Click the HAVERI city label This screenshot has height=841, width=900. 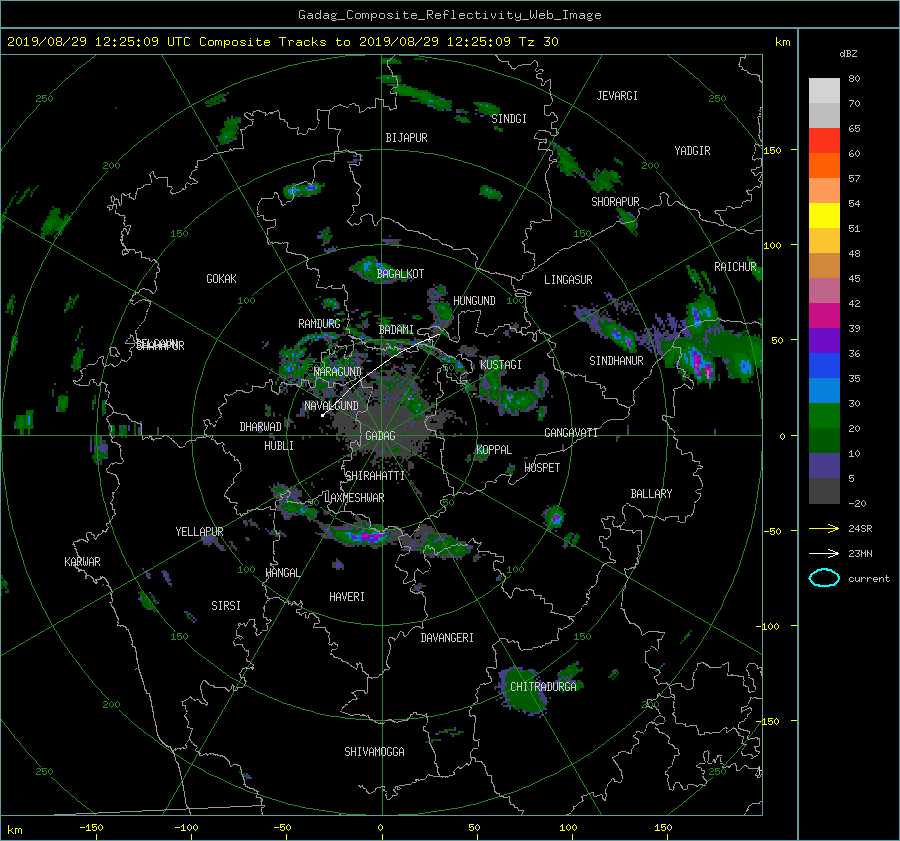click(347, 597)
